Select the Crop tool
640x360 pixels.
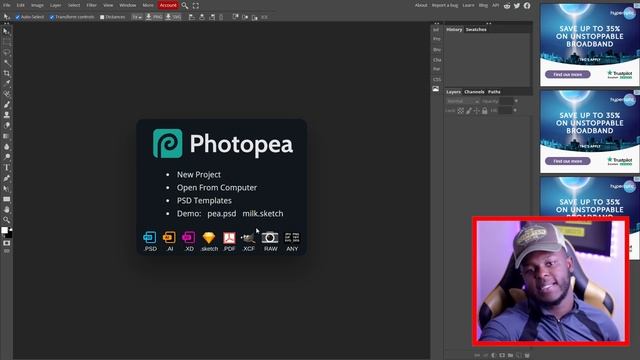point(6,73)
